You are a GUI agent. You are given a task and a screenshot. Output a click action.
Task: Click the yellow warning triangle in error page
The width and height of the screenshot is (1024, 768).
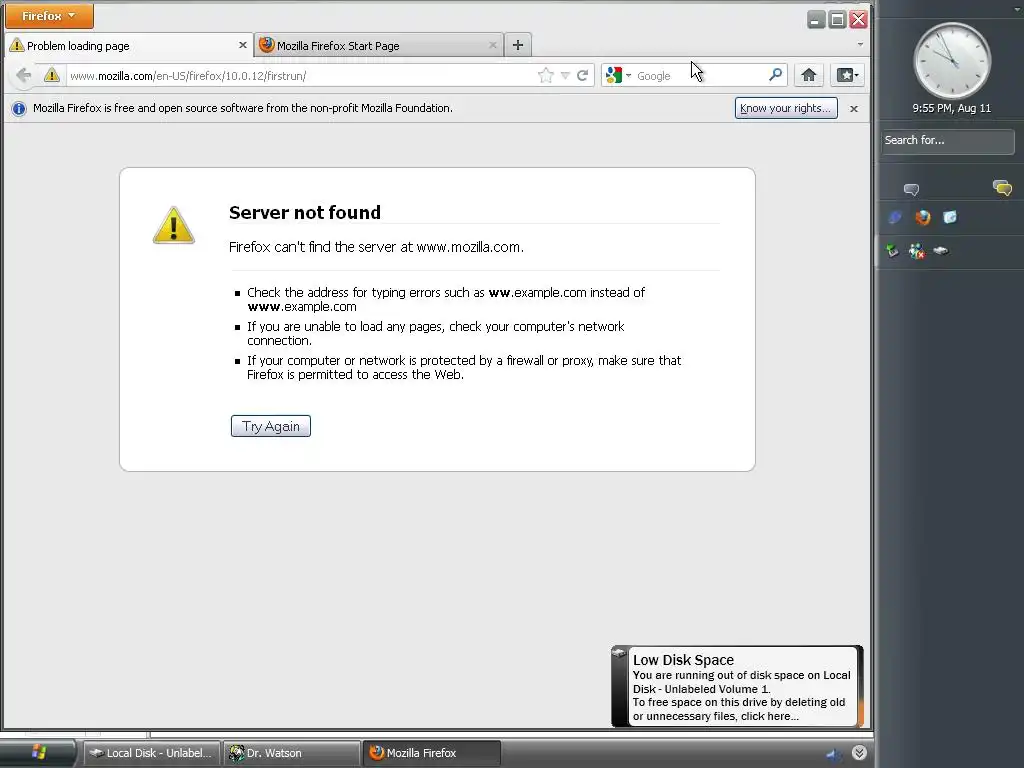174,225
